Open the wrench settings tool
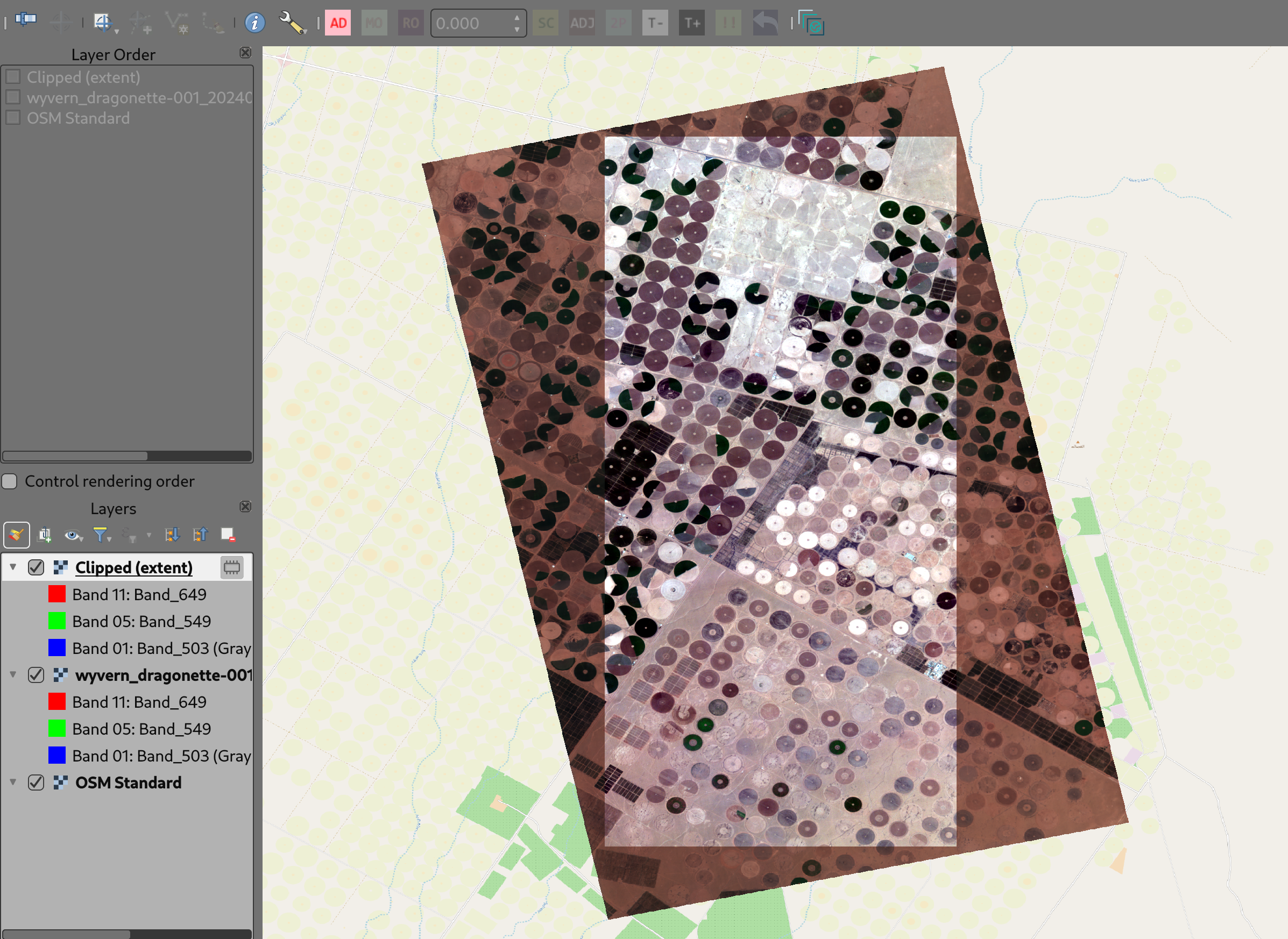This screenshot has height=939, width=1288. coord(292,23)
